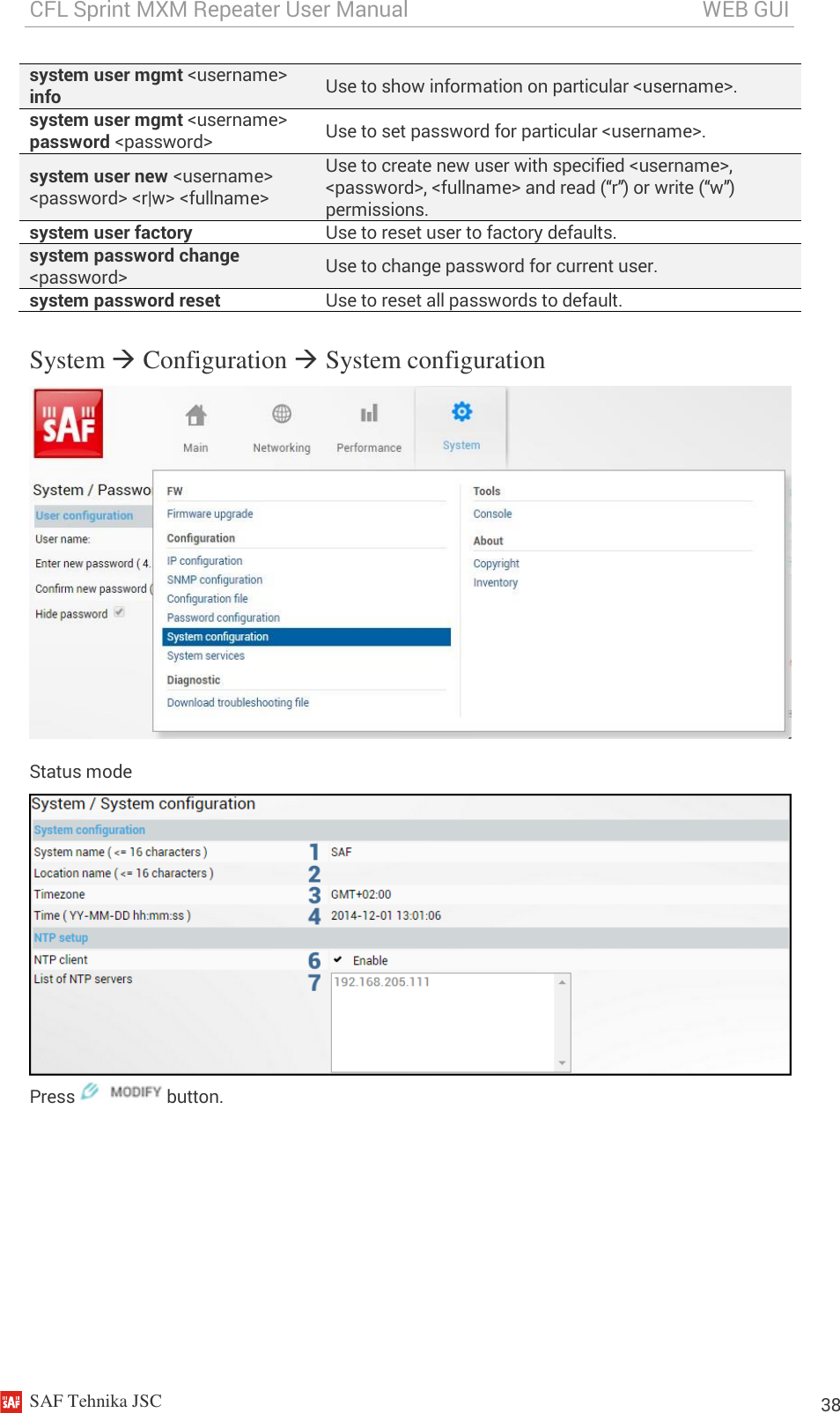840x1413 pixels.
Task: Click the NTP client label
Action: (x=61, y=959)
